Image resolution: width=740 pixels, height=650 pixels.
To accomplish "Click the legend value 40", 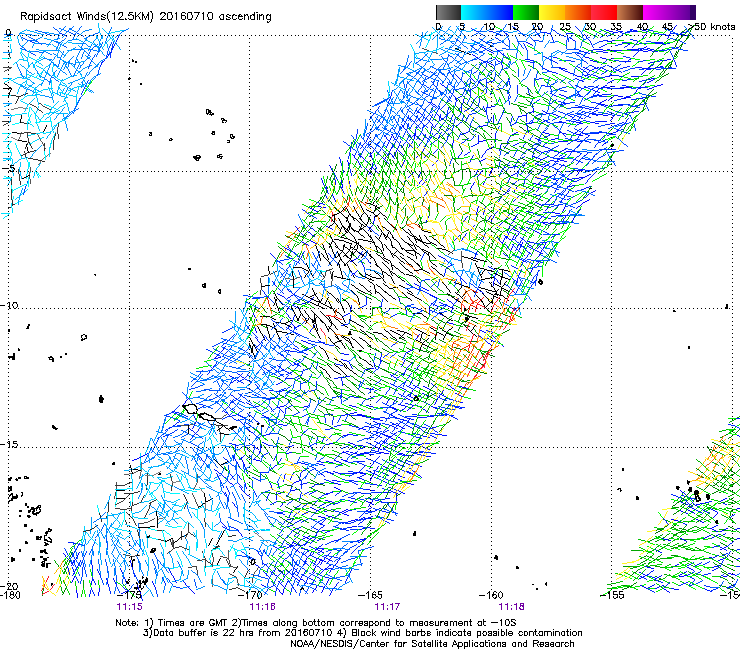I will coord(642,26).
